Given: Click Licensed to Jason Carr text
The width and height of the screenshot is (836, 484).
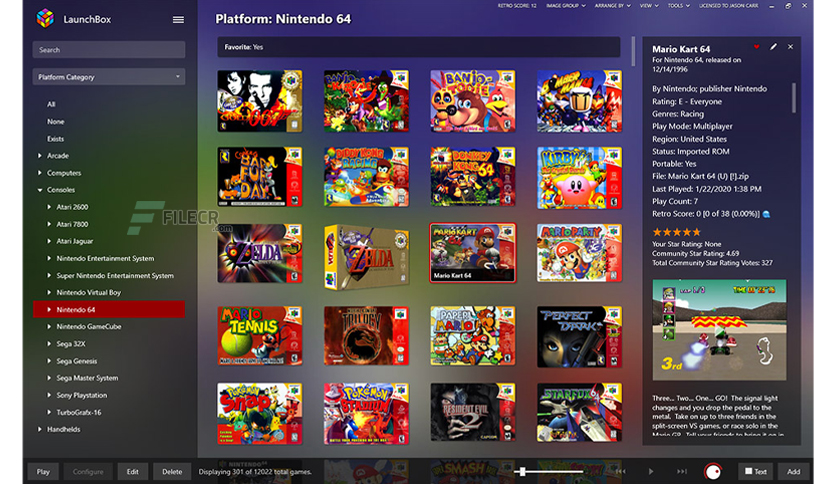Looking at the screenshot, I should [728, 5].
